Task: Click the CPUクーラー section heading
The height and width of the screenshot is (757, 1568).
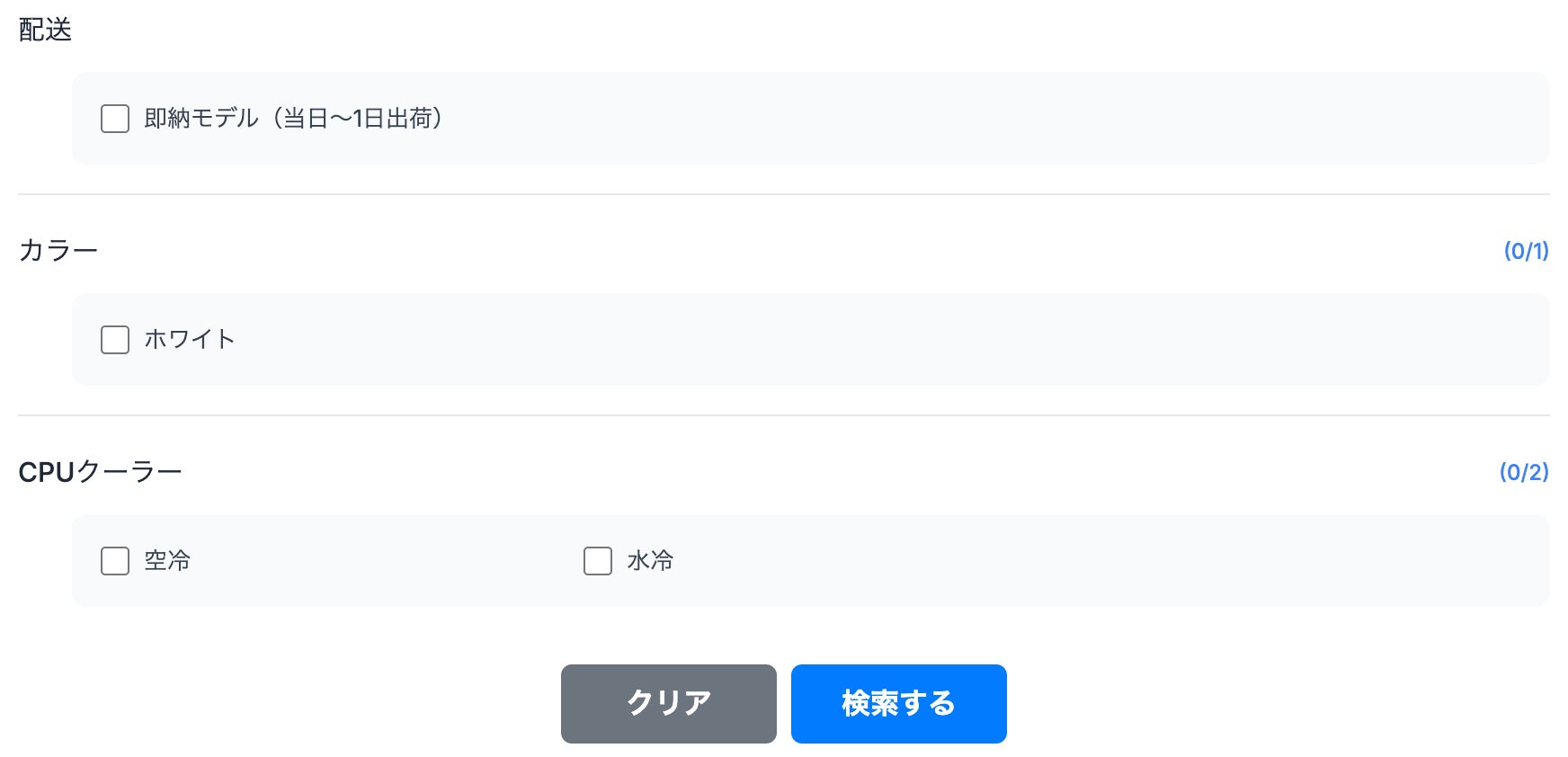Action: 100,472
